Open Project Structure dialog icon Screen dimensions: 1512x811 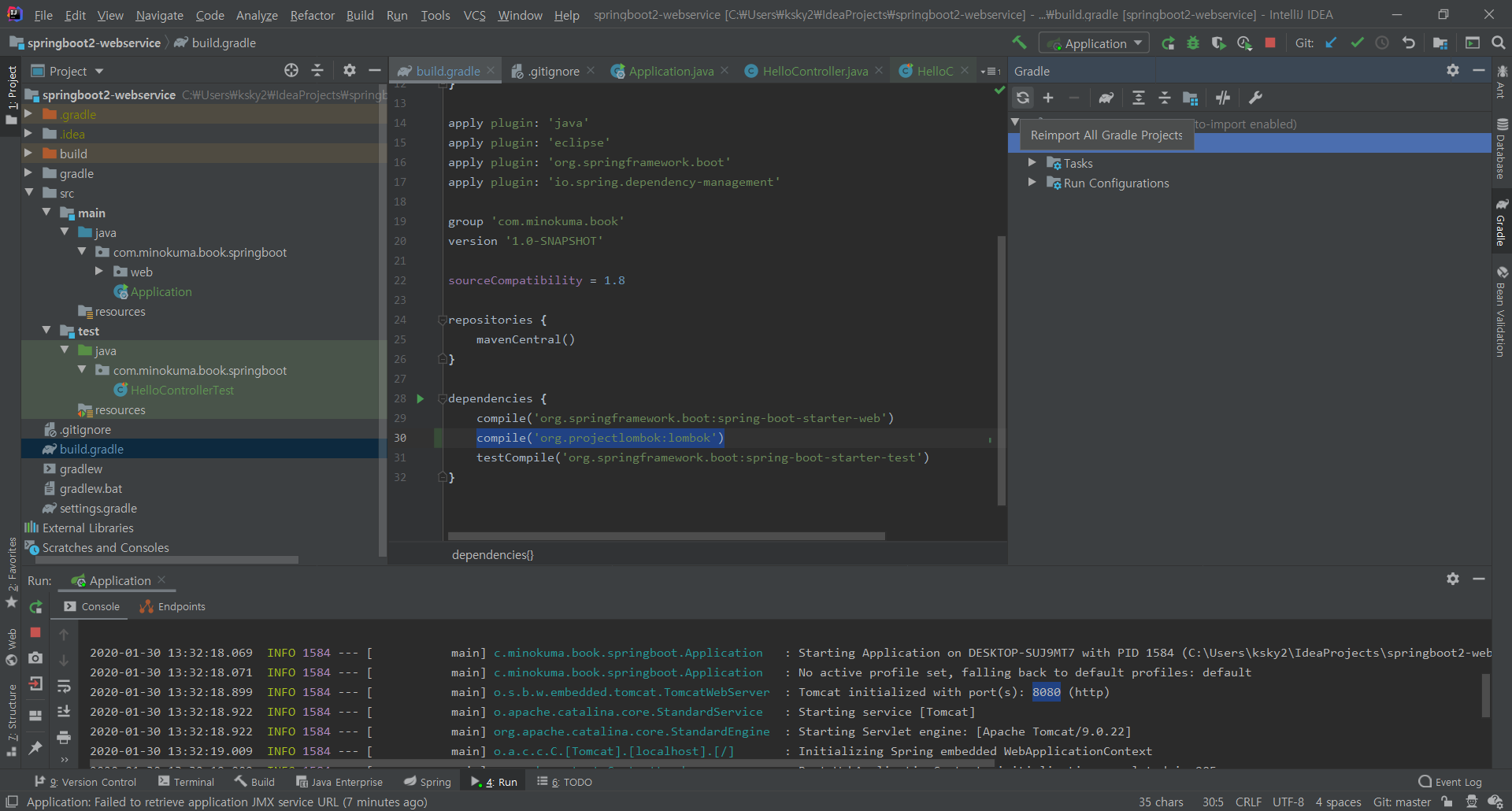click(x=1440, y=43)
